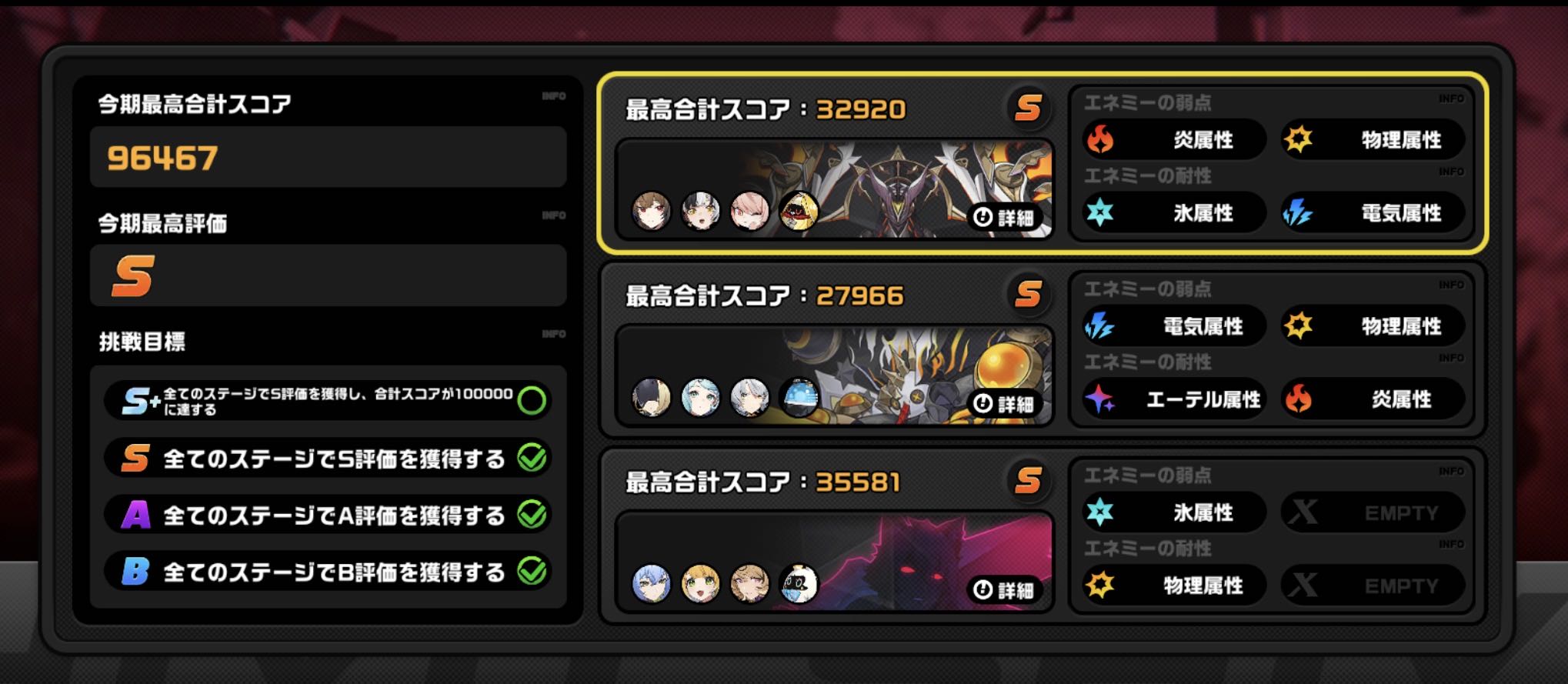Click the ice attribute icon in first stage resistances

(x=1099, y=212)
